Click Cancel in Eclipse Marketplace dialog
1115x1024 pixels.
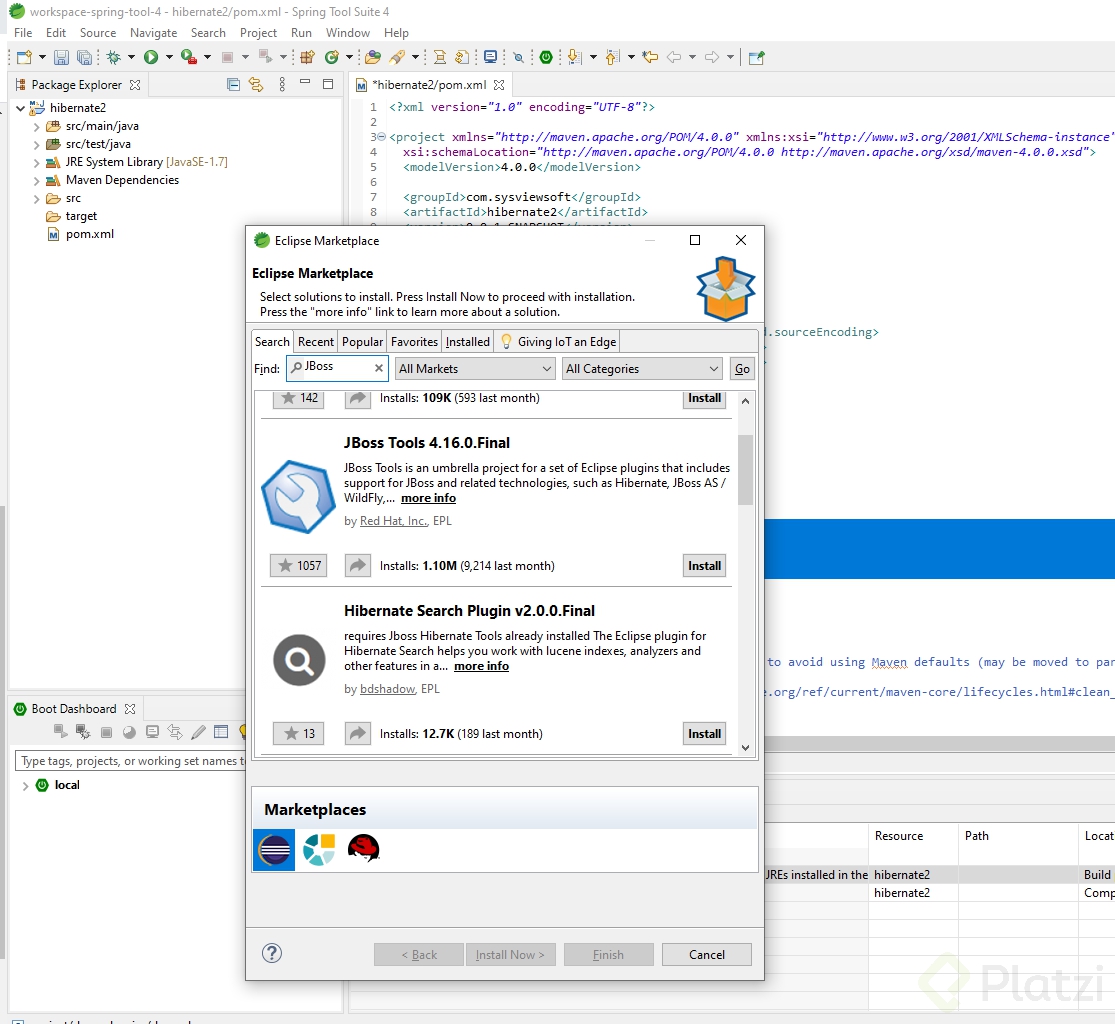click(x=706, y=954)
